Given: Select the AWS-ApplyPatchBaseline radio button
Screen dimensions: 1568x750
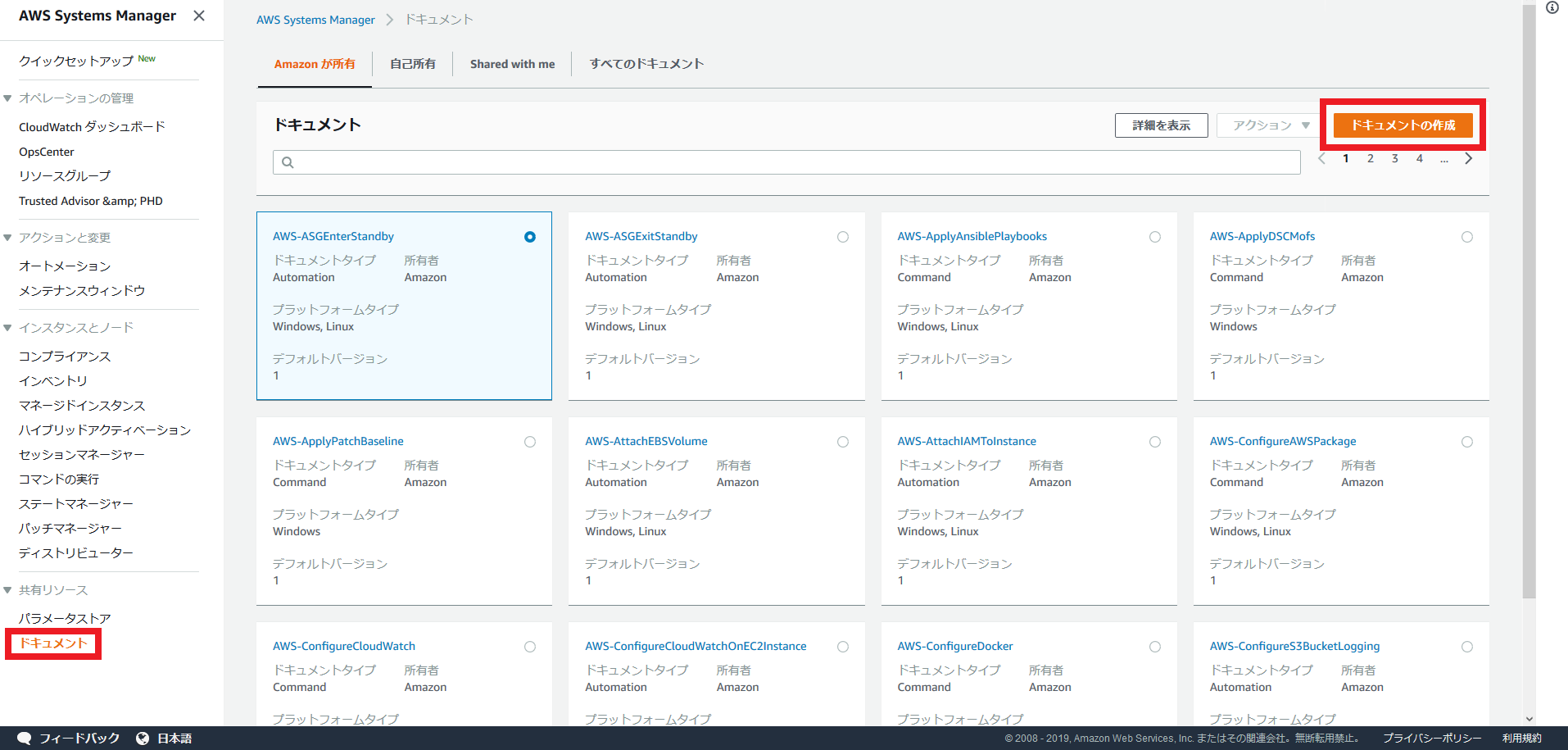Looking at the screenshot, I should 530,442.
